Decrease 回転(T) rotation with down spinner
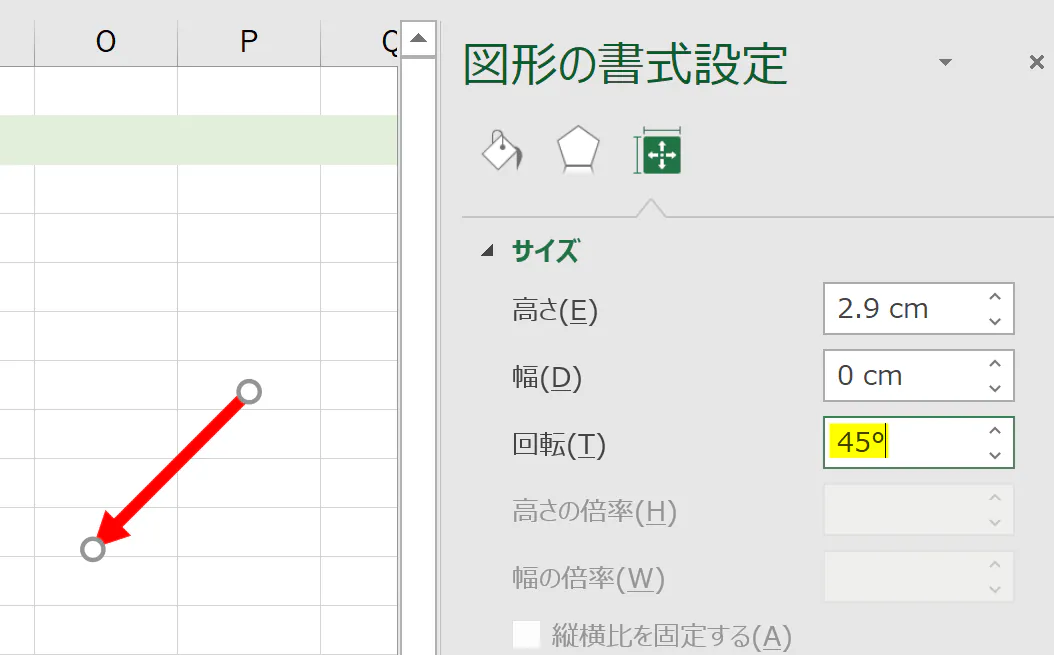The width and height of the screenshot is (1054, 655). 995,455
